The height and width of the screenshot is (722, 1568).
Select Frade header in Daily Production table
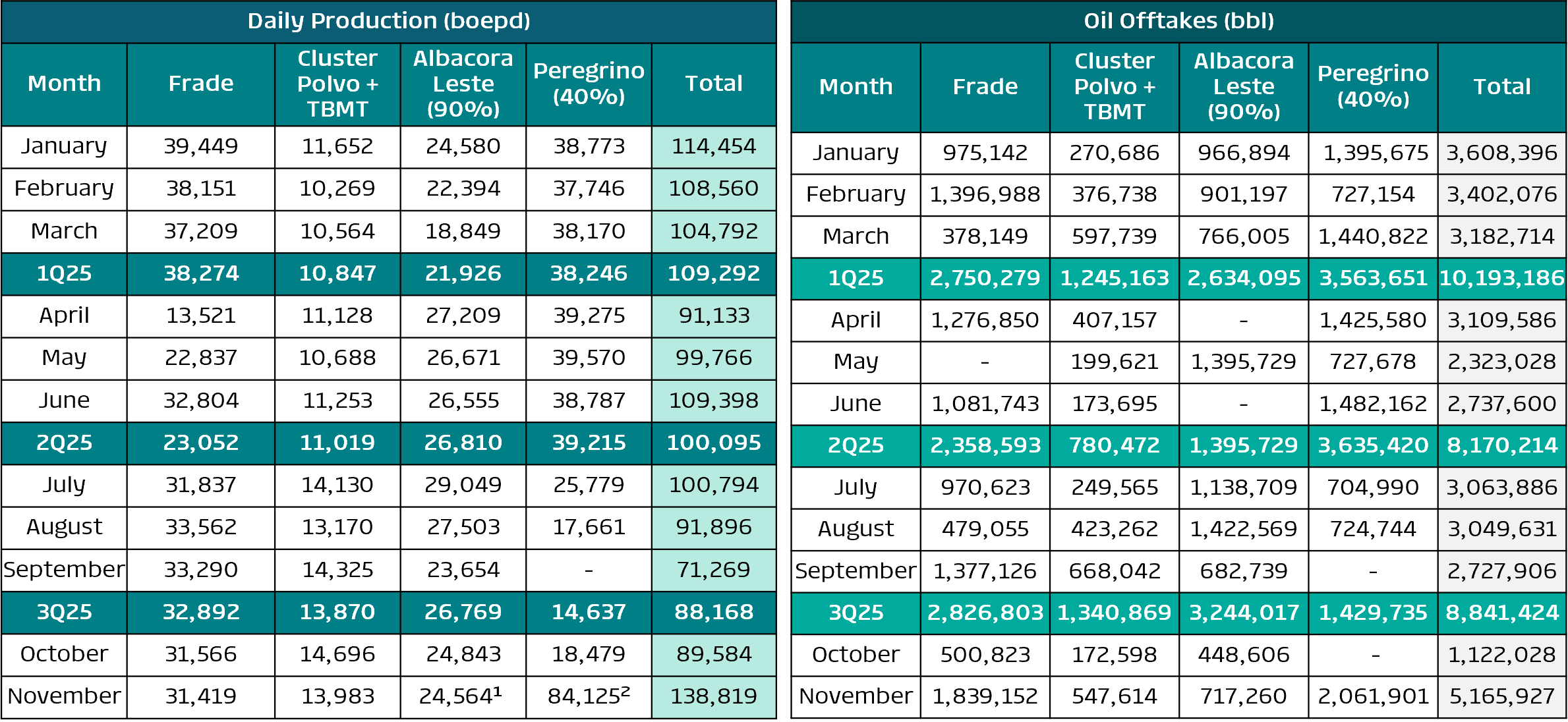(x=200, y=84)
